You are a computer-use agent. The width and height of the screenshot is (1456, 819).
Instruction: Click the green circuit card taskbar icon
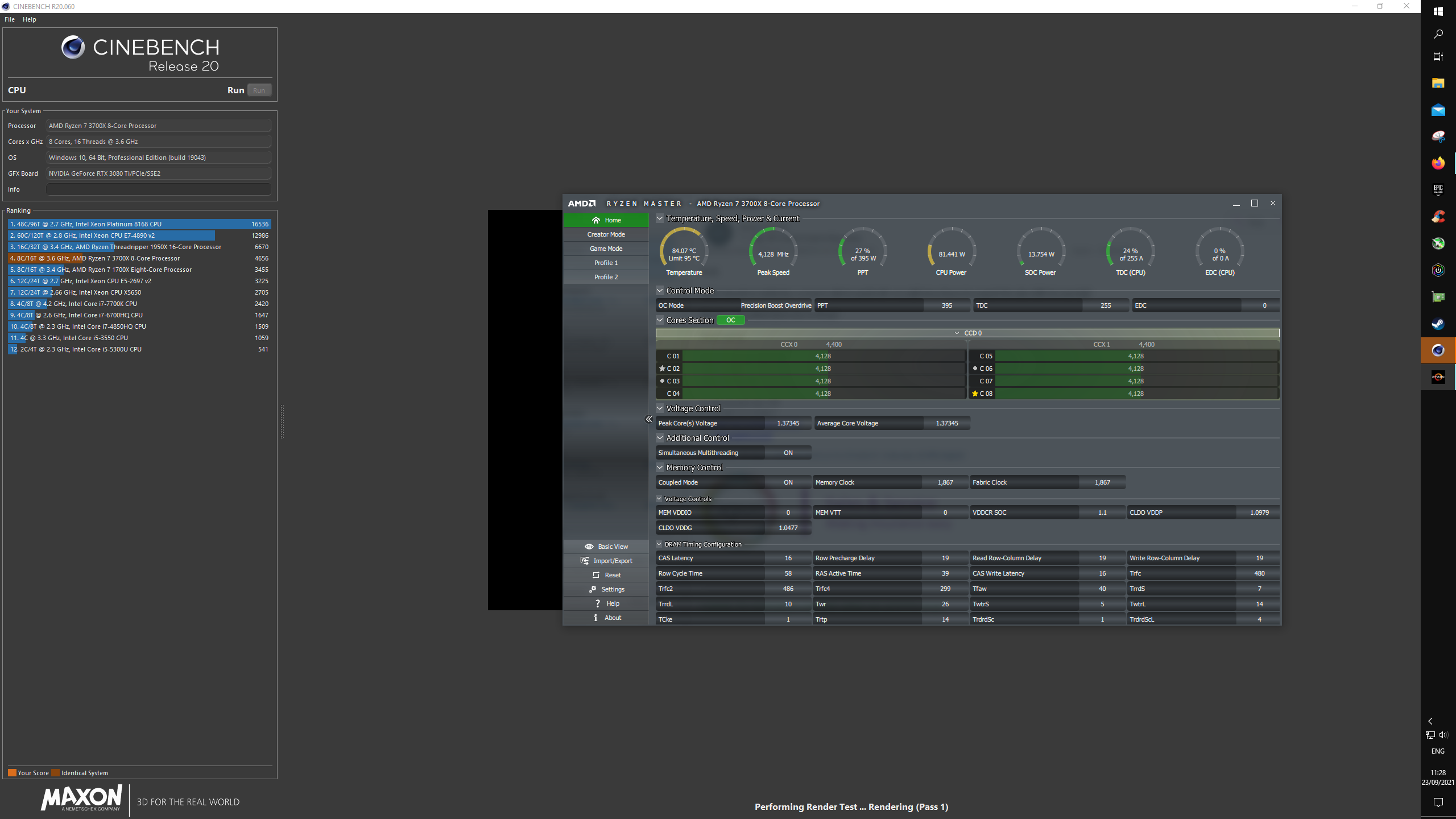(1438, 297)
